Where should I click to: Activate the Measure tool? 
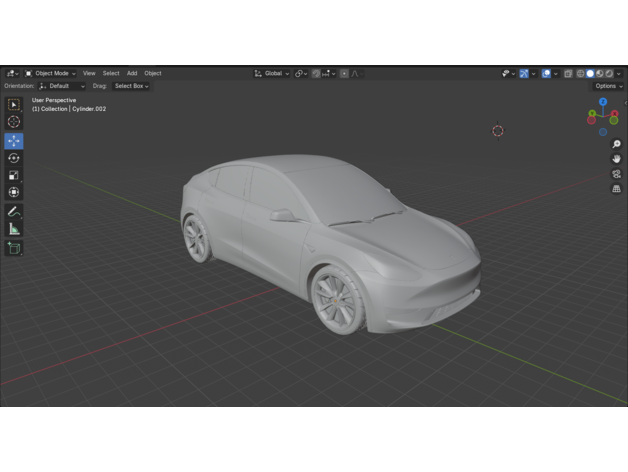[x=14, y=229]
